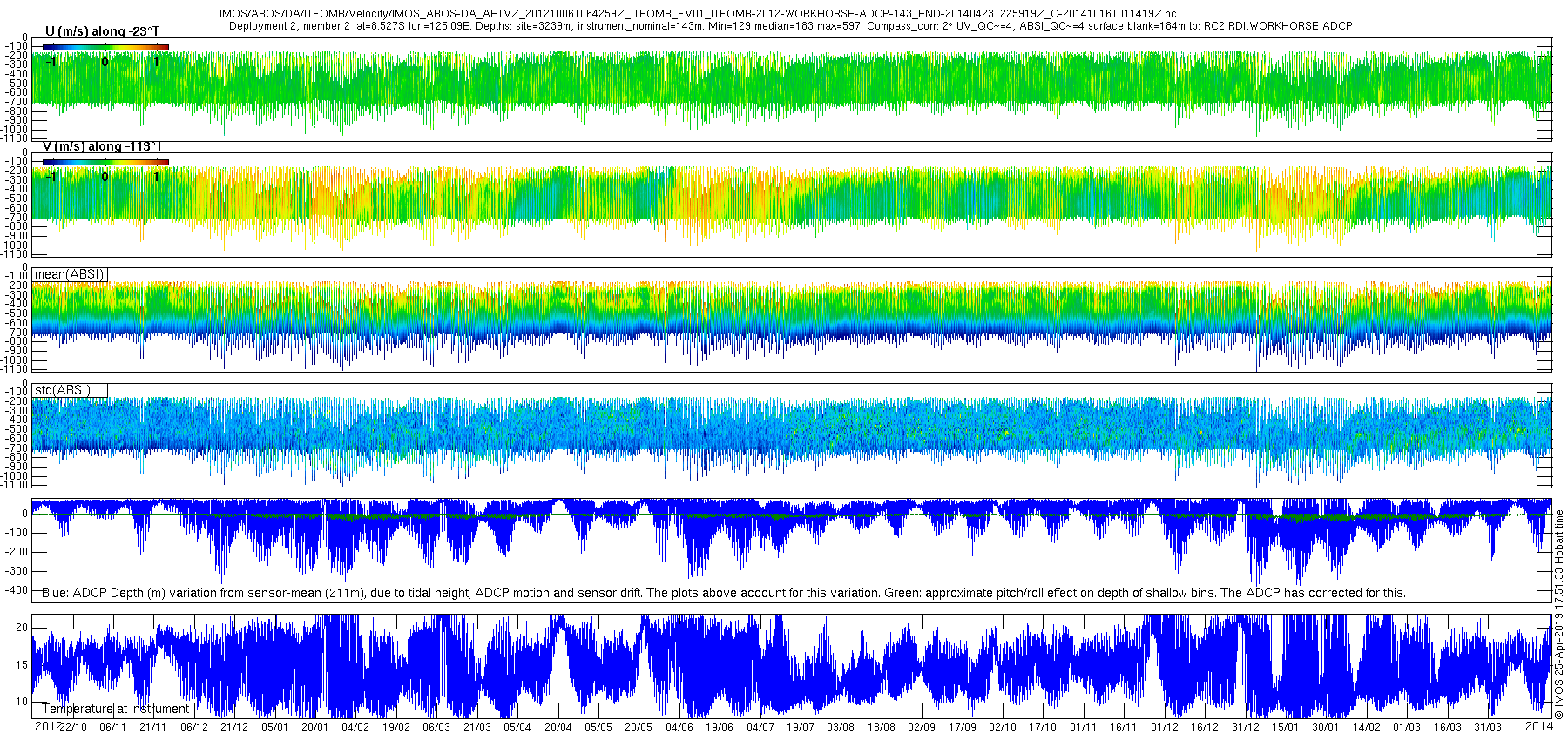Image resolution: width=1568 pixels, height=740 pixels.
Task: Click the '06/03' date tick label
Action: [436, 728]
